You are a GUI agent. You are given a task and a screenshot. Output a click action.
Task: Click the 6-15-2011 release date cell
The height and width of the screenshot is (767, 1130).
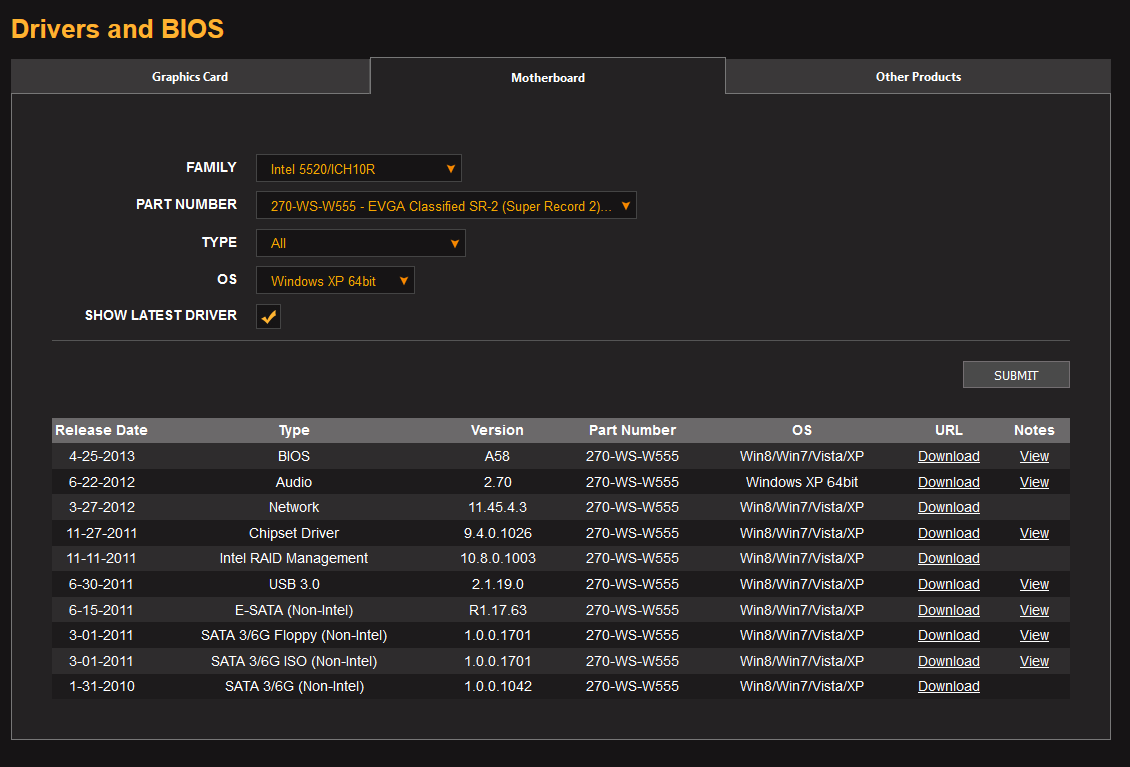click(x=102, y=611)
